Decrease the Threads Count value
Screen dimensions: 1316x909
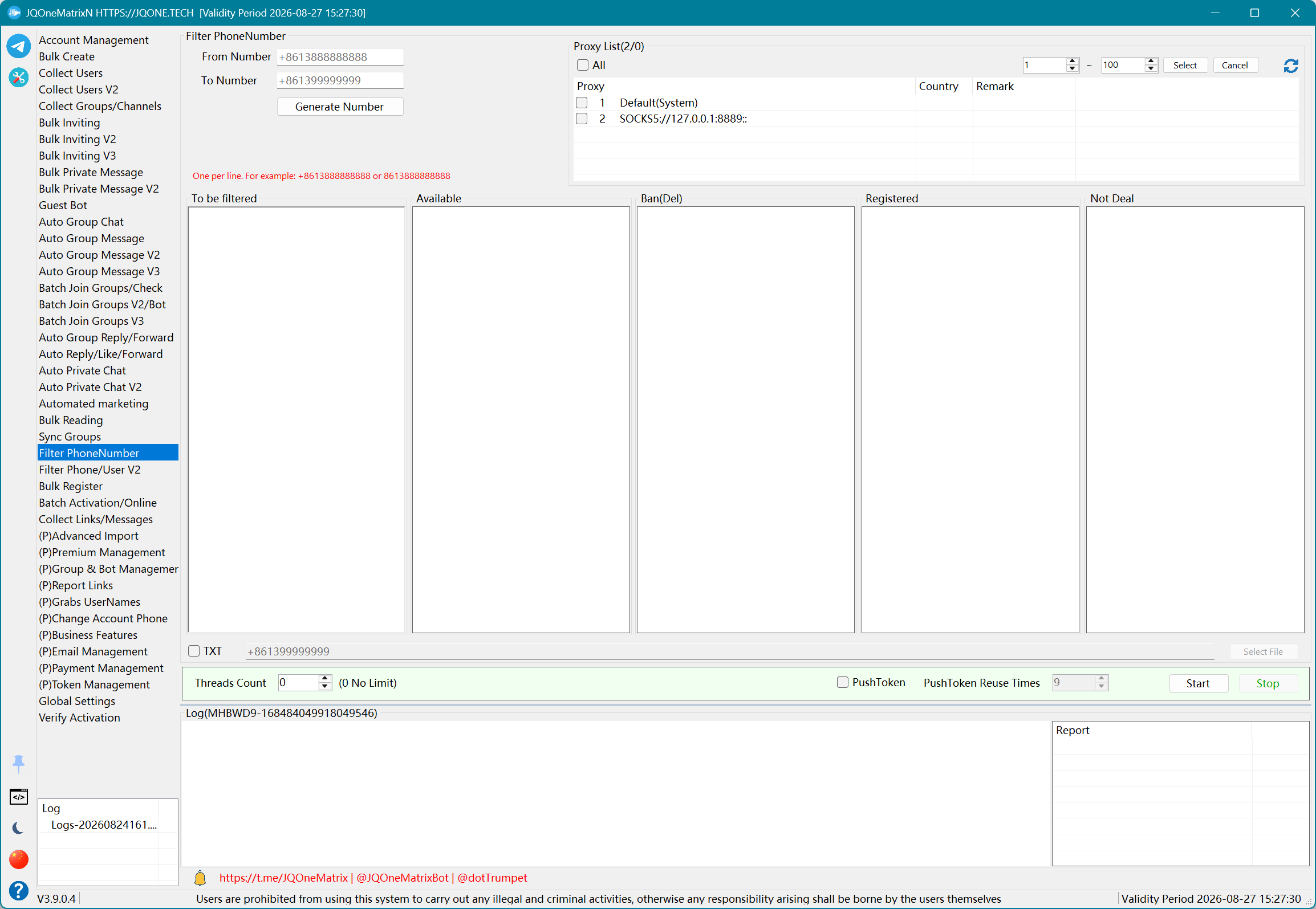[x=325, y=686]
